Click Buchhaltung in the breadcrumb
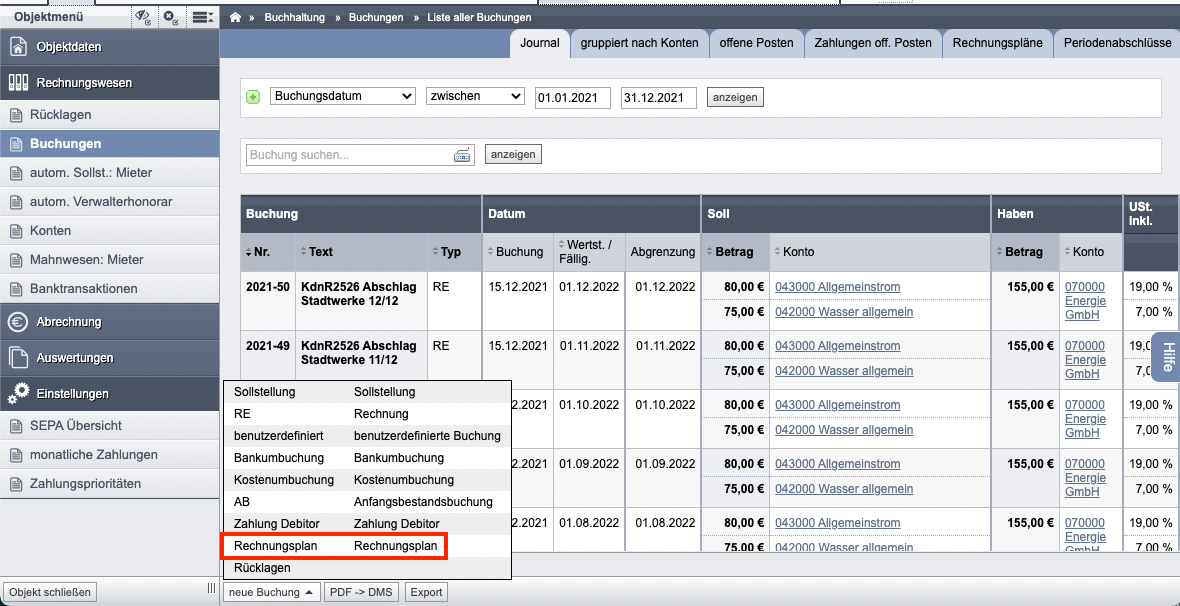This screenshot has width=1180, height=606. click(x=296, y=17)
